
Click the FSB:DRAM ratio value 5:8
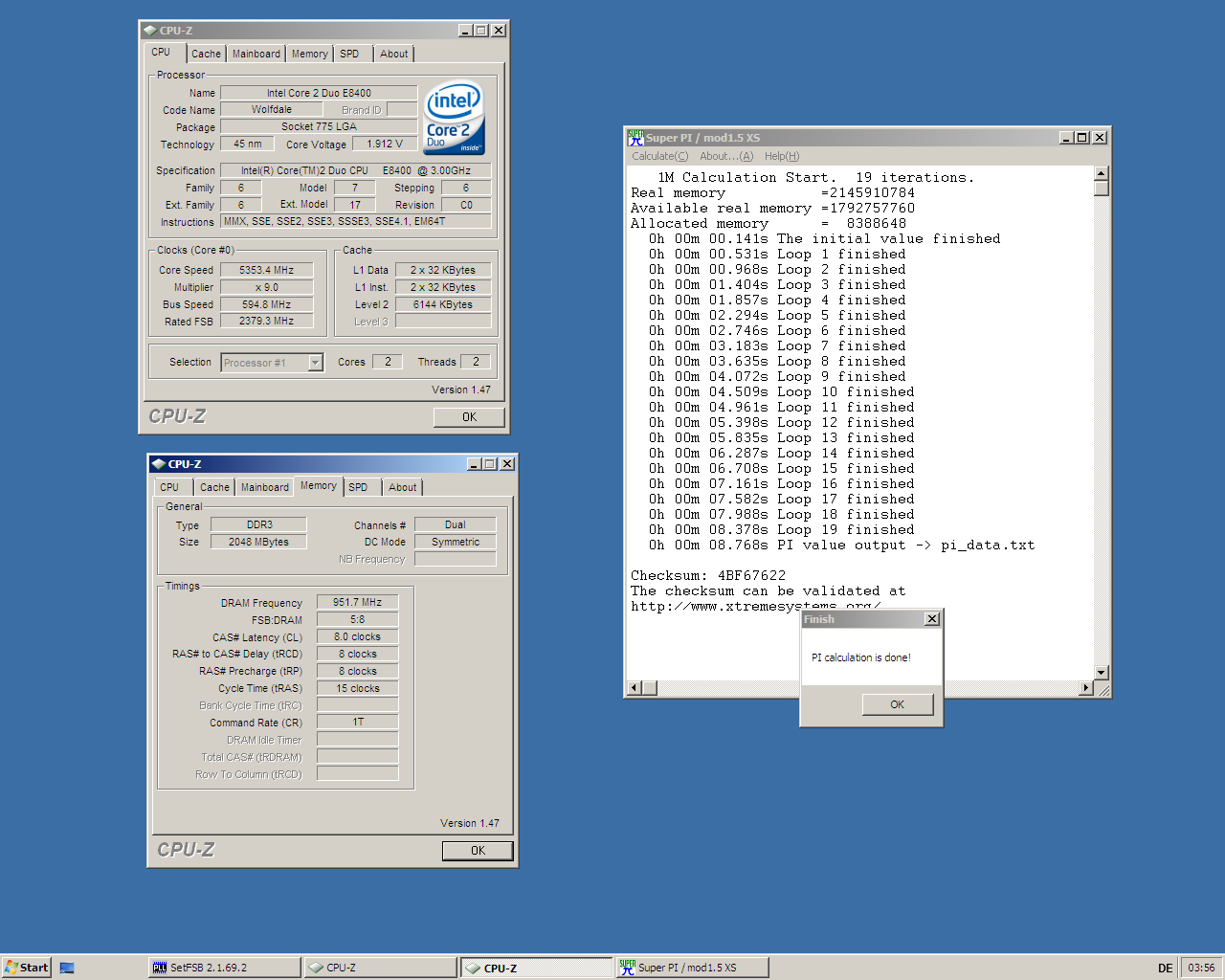(358, 620)
